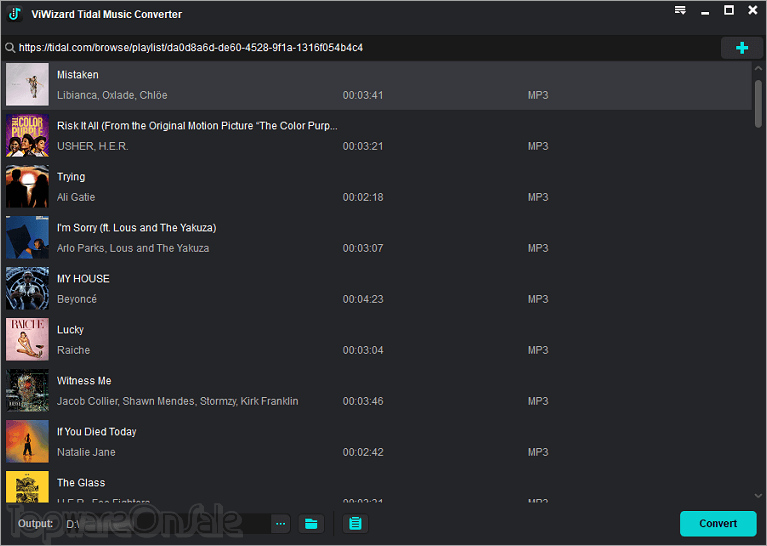Click the MP3 format label in I'm Sorry row
The width and height of the screenshot is (767, 546).
point(538,248)
